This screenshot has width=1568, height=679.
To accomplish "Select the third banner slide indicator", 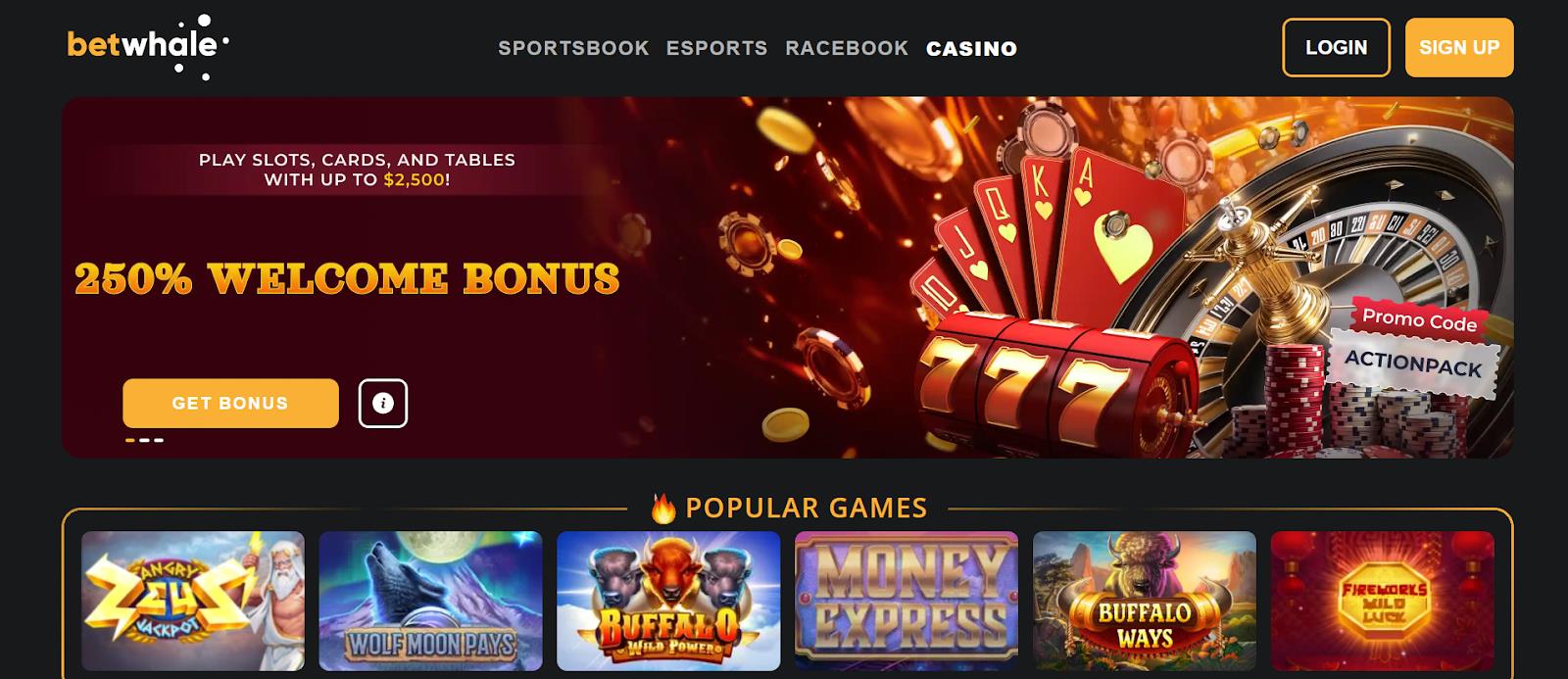I will click(159, 440).
